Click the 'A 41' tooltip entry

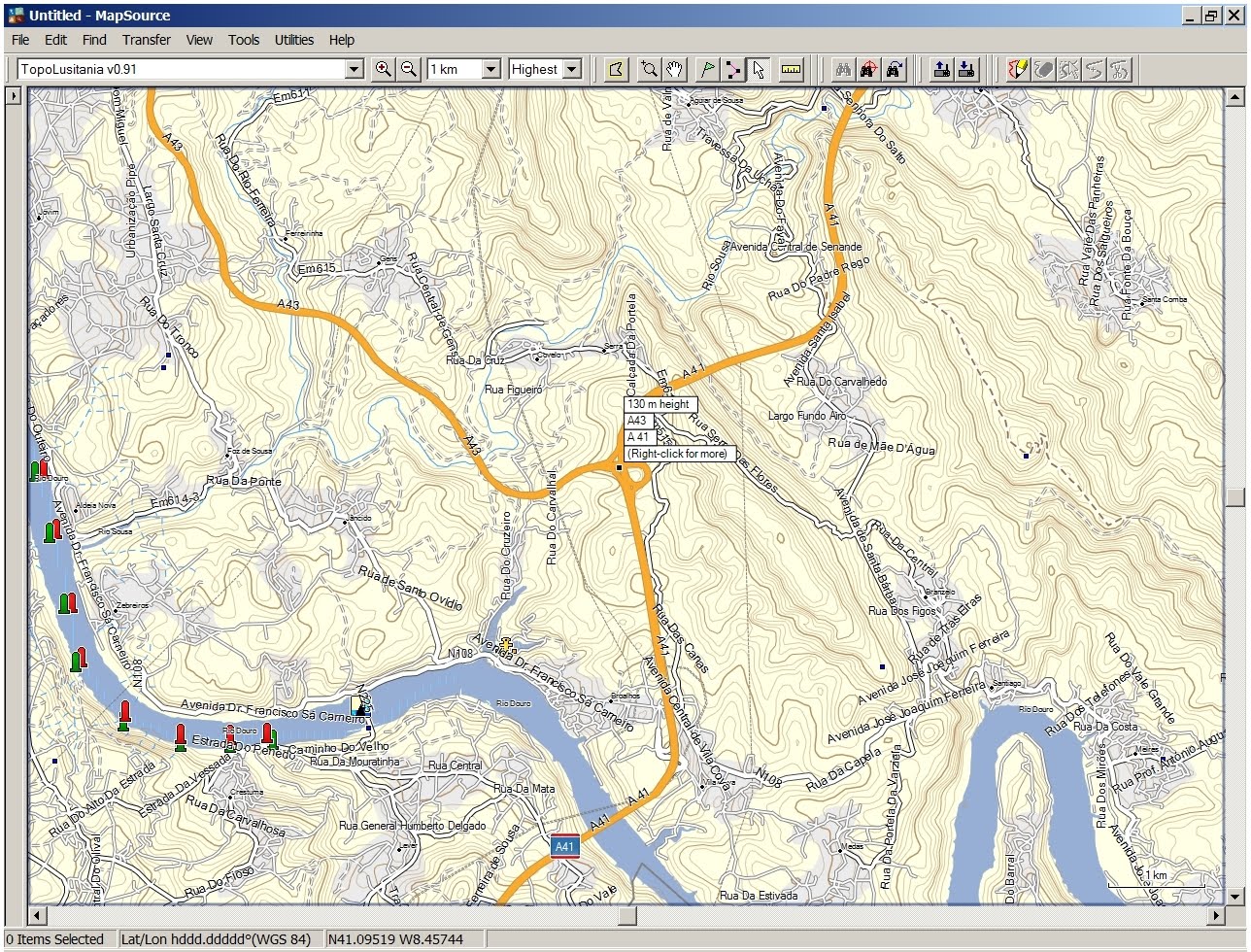click(x=638, y=437)
